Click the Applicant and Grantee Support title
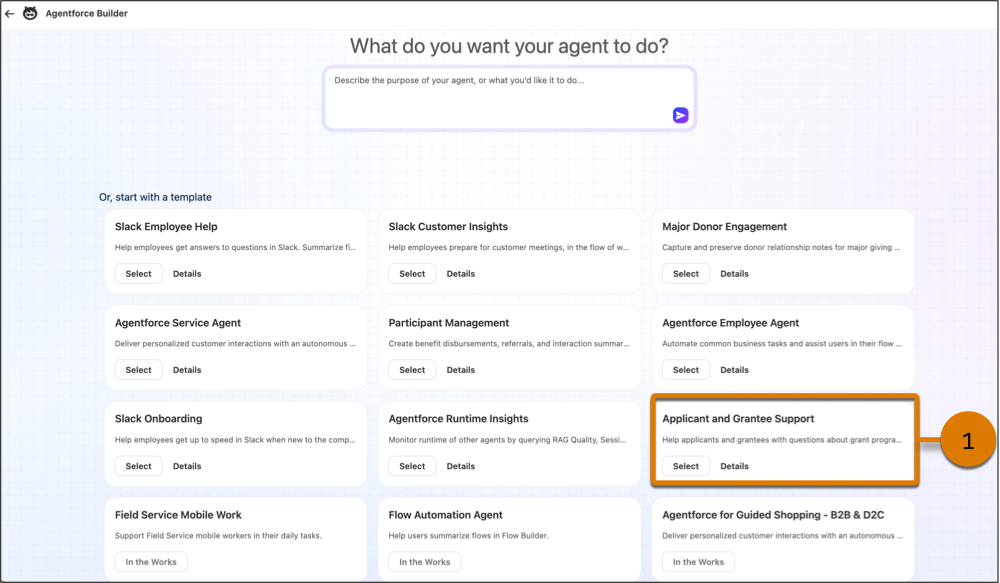The image size is (1000, 583). tap(738, 418)
